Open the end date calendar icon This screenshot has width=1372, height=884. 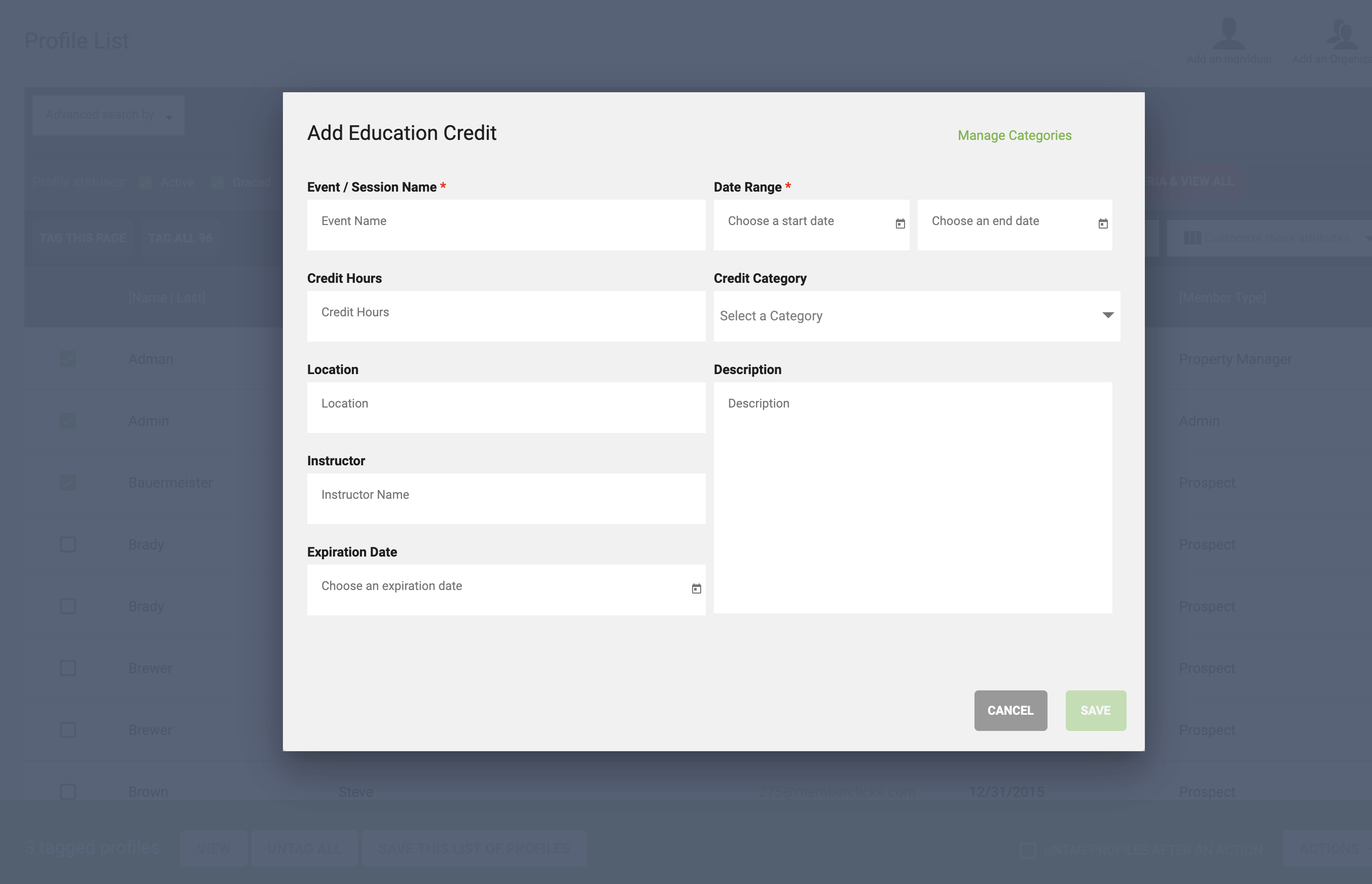(1103, 224)
